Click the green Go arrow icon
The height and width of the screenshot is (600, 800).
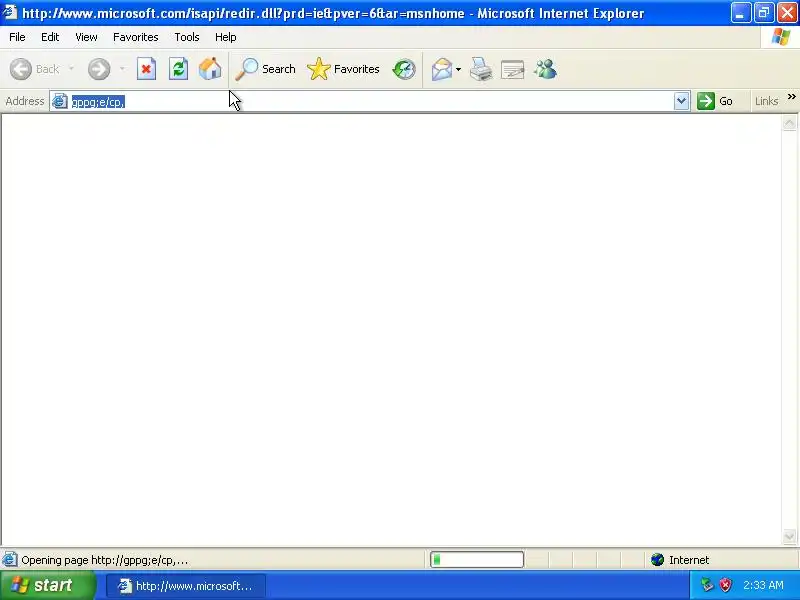tap(706, 101)
